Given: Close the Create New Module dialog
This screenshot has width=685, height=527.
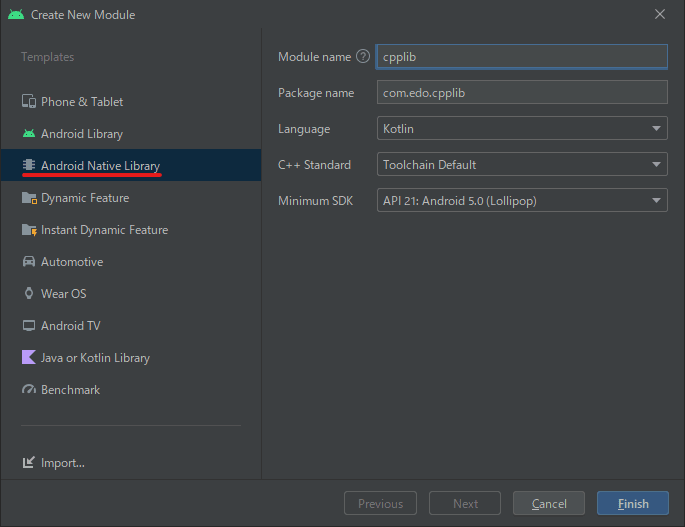Looking at the screenshot, I should (660, 14).
